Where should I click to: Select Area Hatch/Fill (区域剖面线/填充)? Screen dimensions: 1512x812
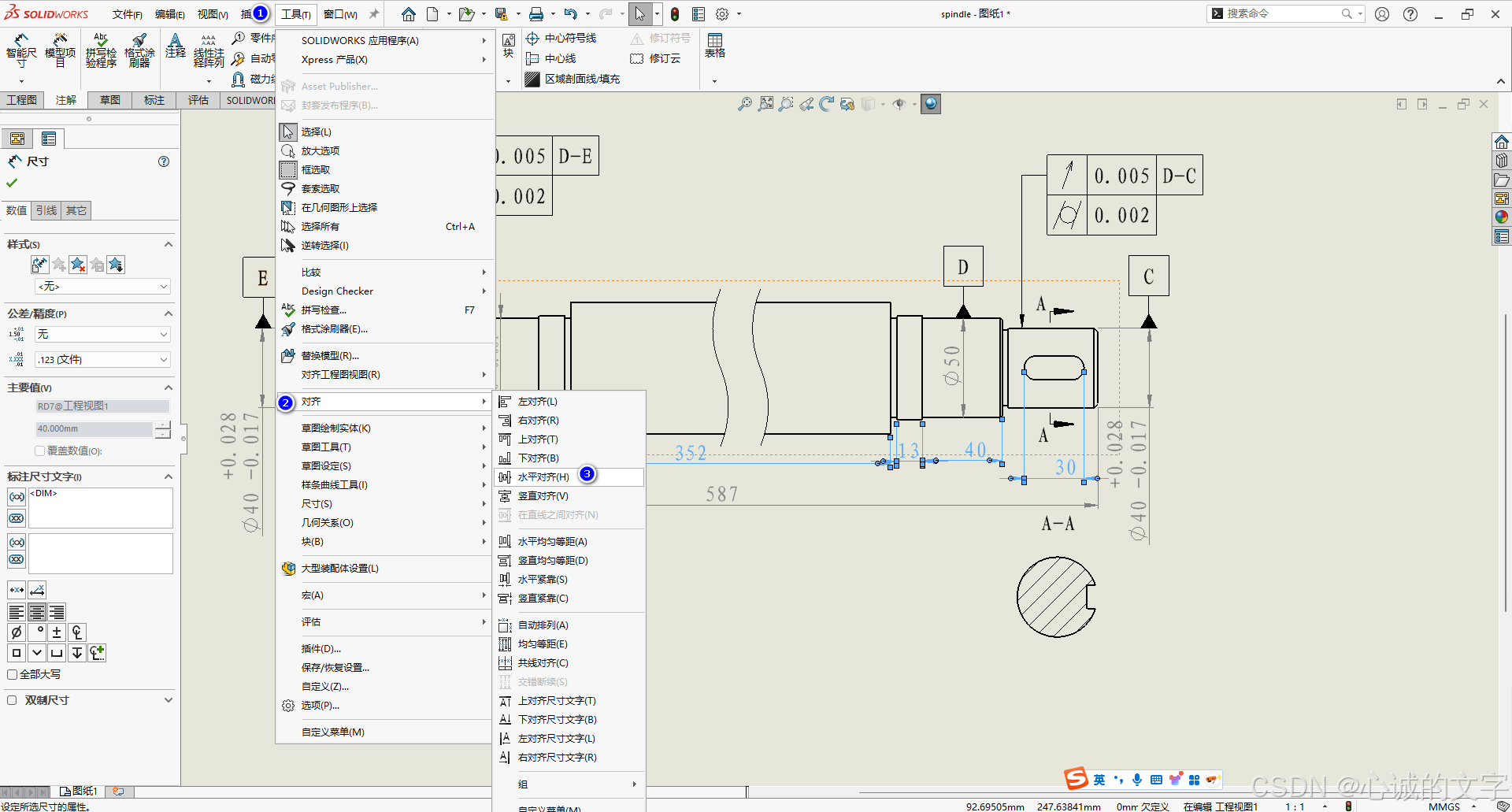point(573,79)
